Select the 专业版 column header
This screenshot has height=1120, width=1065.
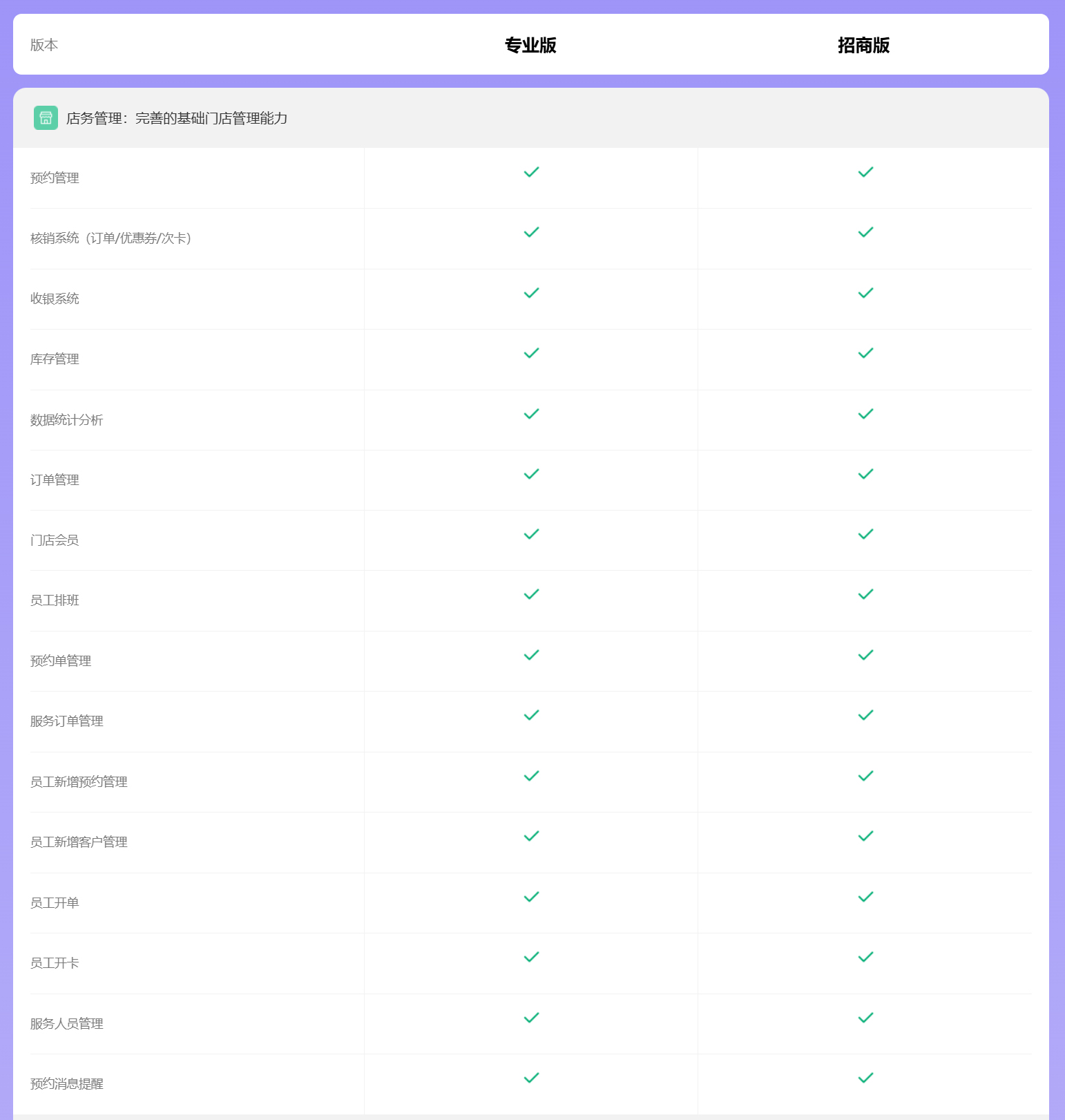click(x=530, y=46)
